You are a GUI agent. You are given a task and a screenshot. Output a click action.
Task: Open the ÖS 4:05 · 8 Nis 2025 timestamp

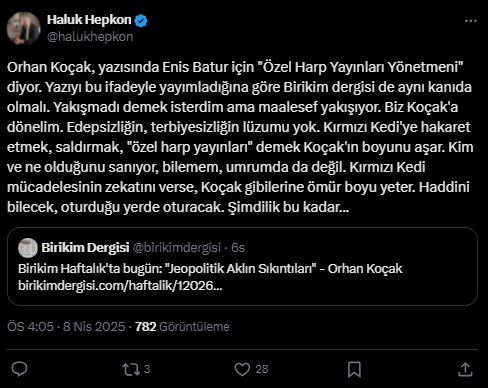point(66,327)
